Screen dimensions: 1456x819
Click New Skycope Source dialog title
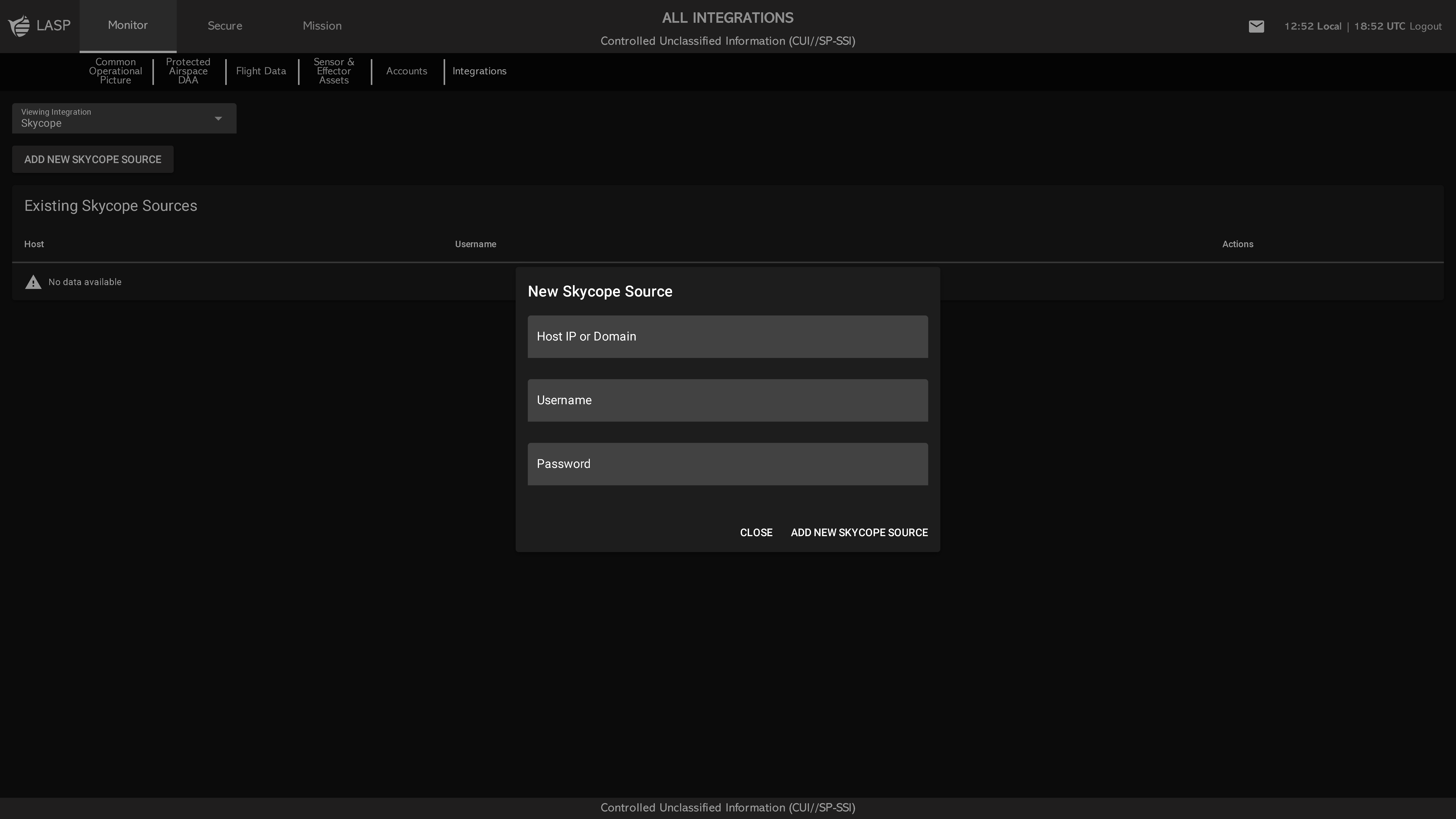pyautogui.click(x=600, y=292)
